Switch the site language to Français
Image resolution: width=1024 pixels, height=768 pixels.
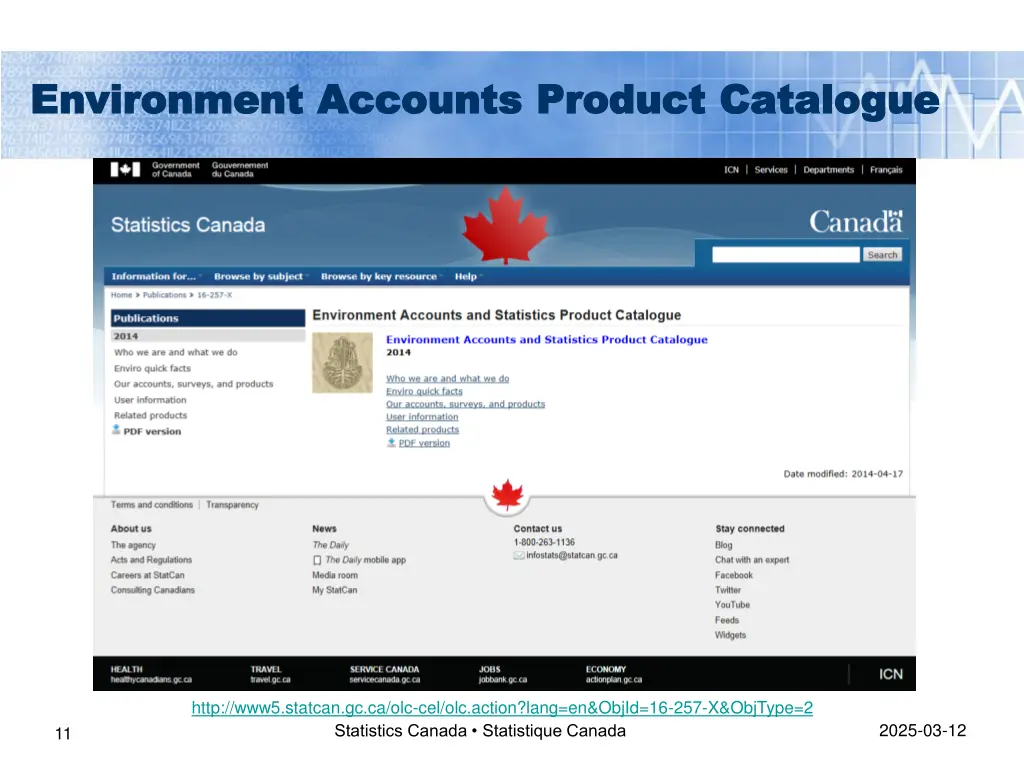pyautogui.click(x=886, y=170)
